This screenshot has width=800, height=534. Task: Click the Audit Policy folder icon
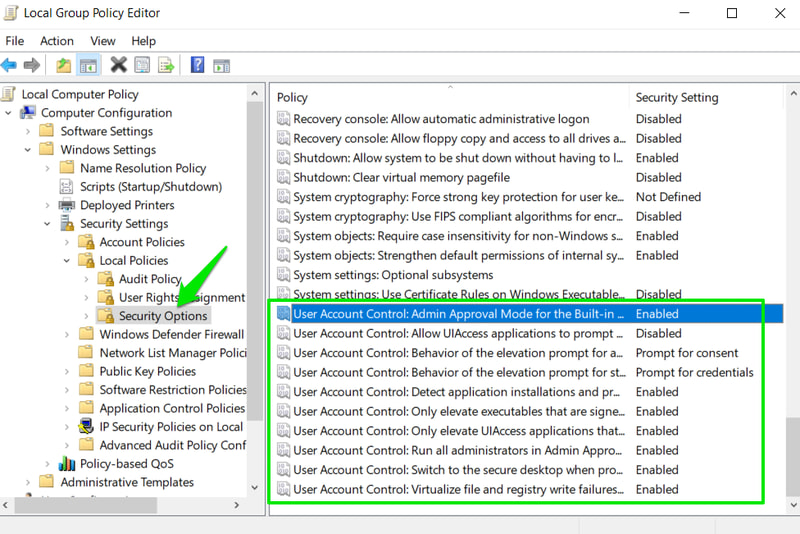[106, 279]
